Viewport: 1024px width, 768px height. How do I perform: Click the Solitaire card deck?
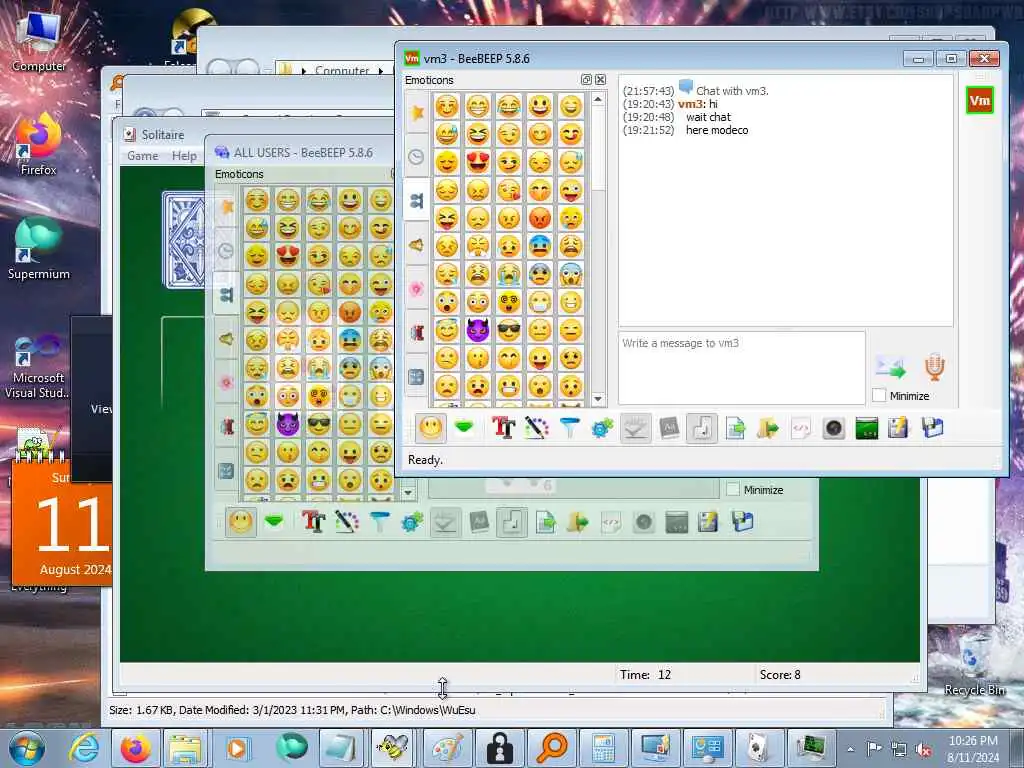pyautogui.click(x=184, y=240)
